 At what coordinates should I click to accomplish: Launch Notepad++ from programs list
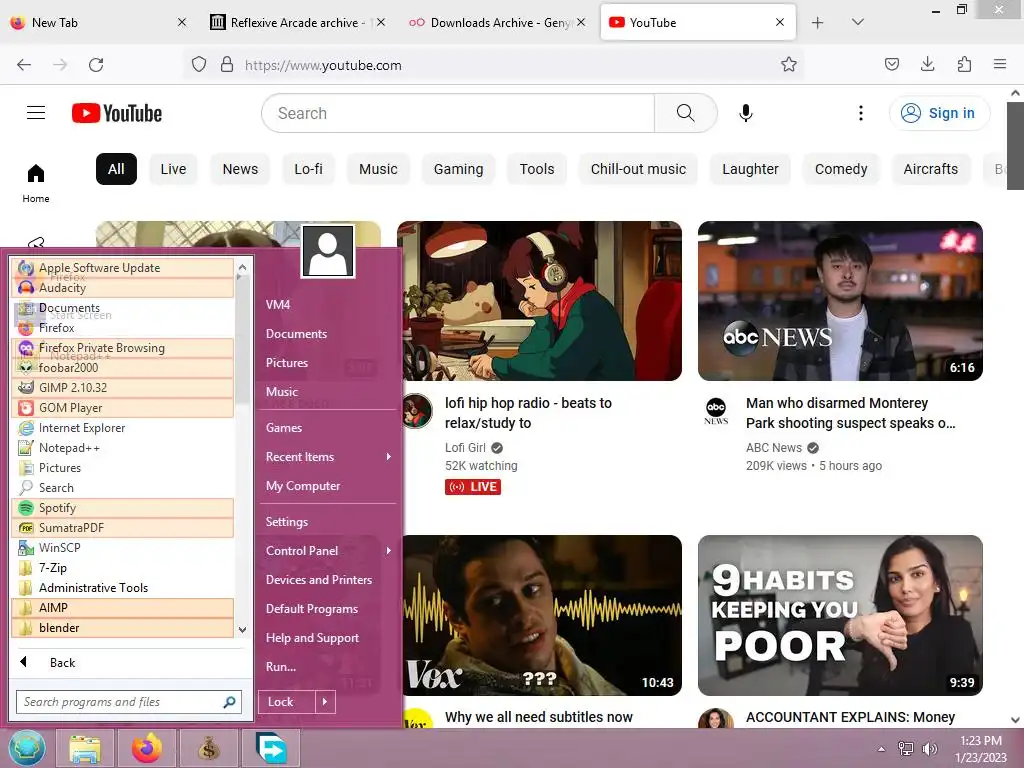point(123,448)
